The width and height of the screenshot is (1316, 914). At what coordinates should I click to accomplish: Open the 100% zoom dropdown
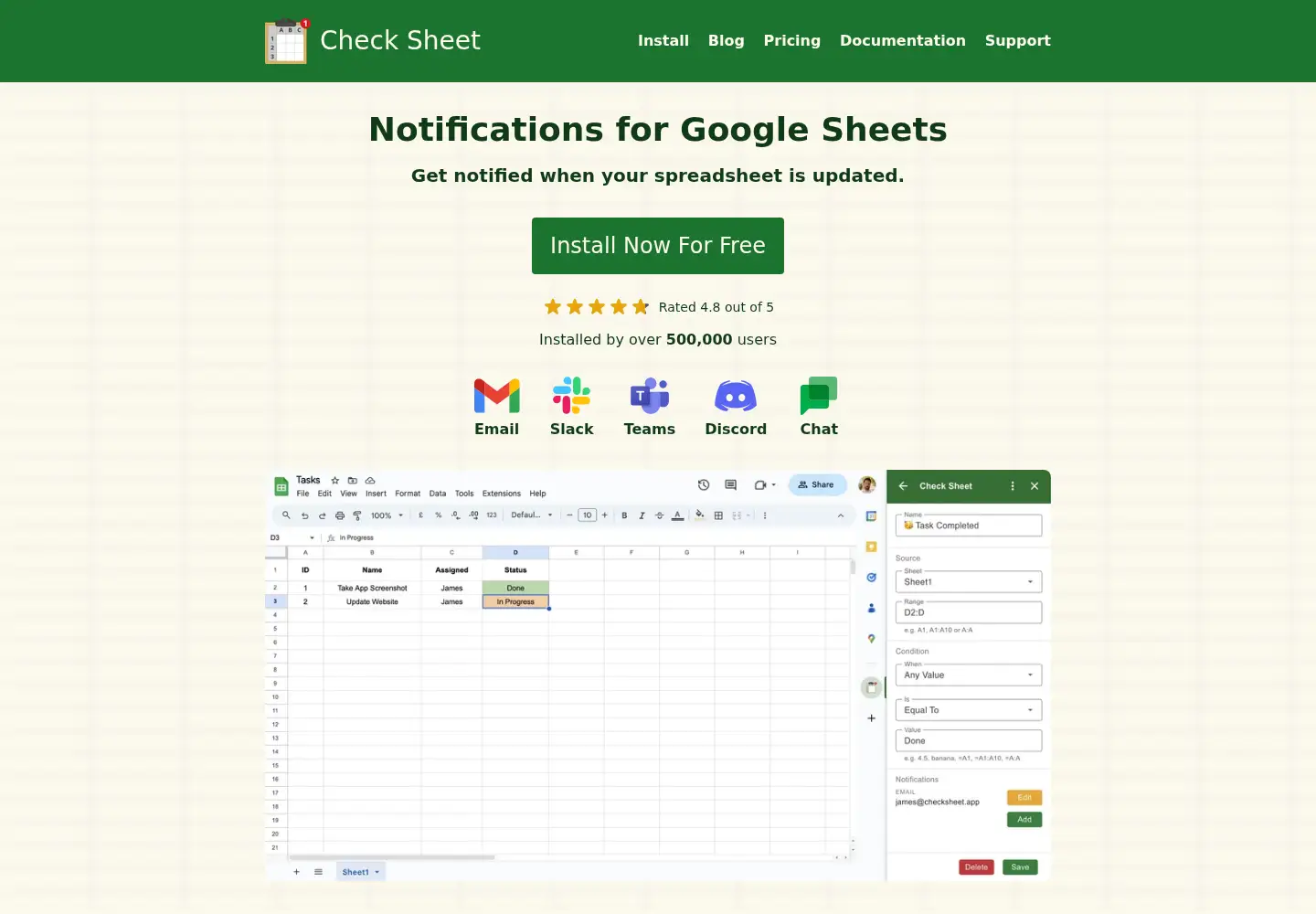click(x=387, y=515)
